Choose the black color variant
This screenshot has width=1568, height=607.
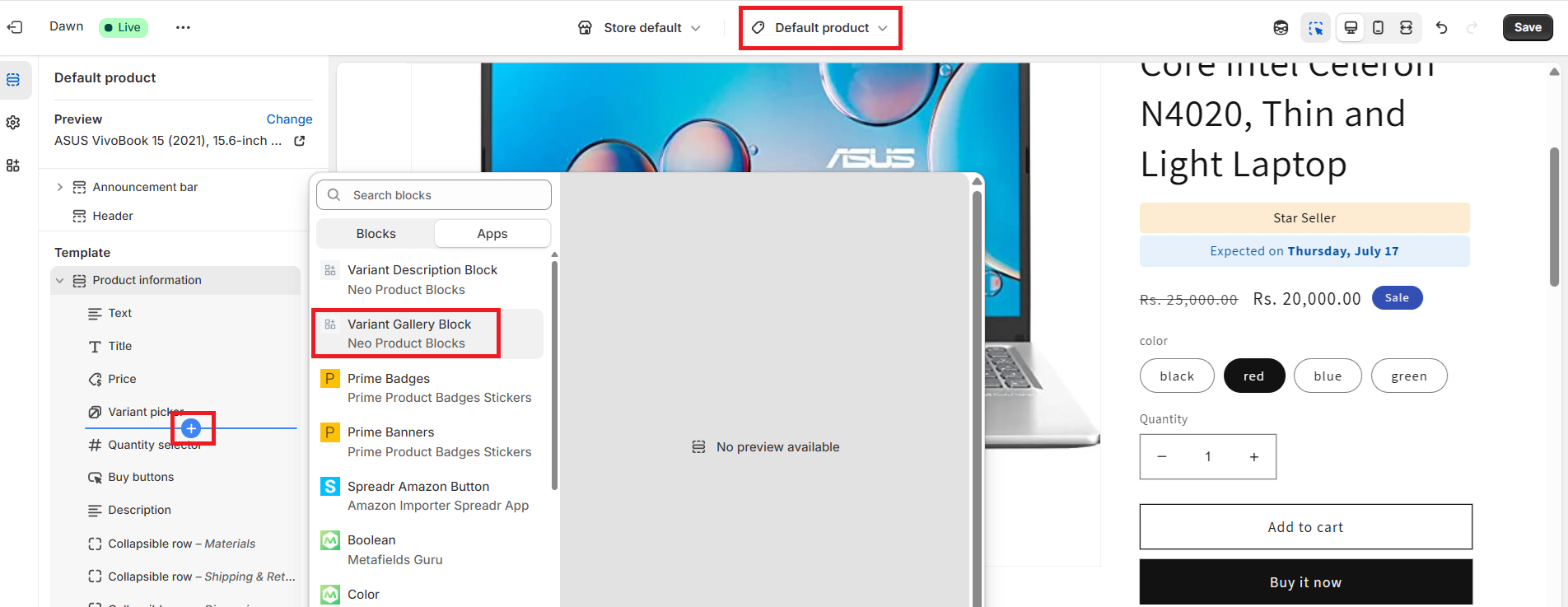(x=1177, y=376)
